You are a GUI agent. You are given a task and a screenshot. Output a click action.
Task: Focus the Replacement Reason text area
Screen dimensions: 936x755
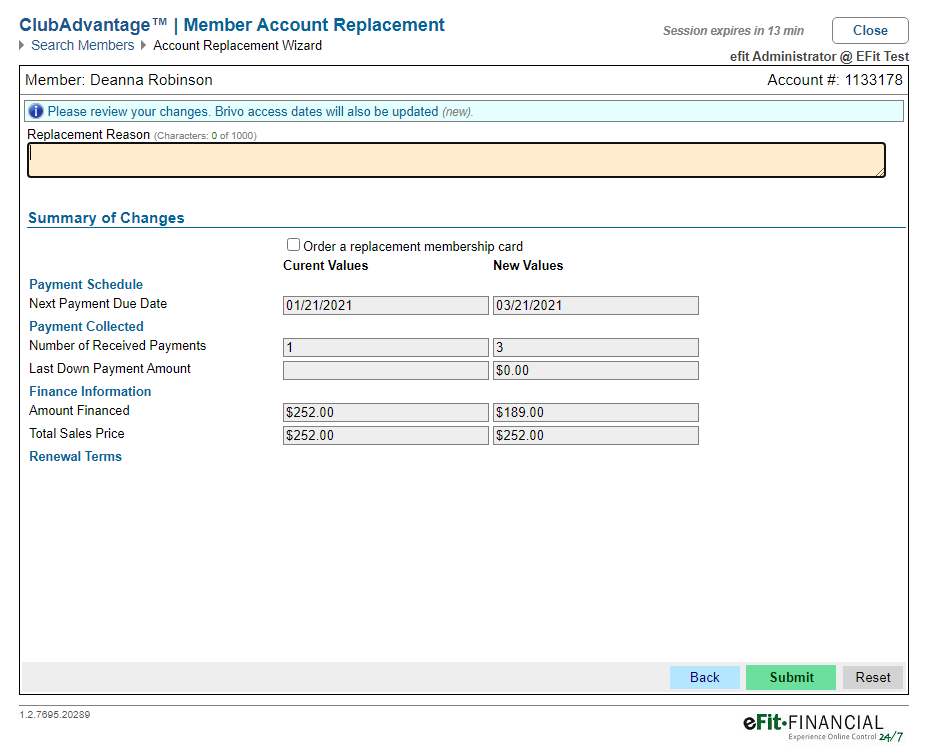pyautogui.click(x=456, y=160)
